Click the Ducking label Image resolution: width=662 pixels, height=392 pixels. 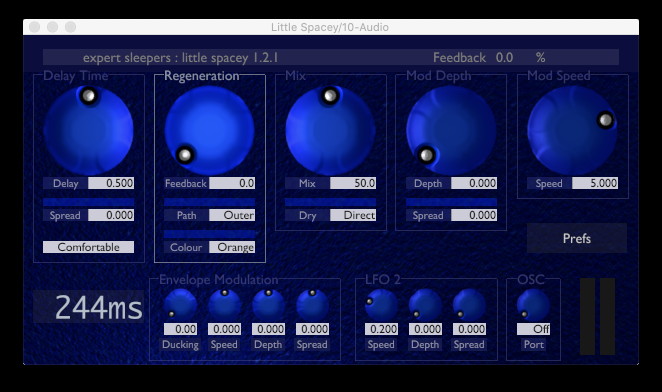click(x=180, y=344)
